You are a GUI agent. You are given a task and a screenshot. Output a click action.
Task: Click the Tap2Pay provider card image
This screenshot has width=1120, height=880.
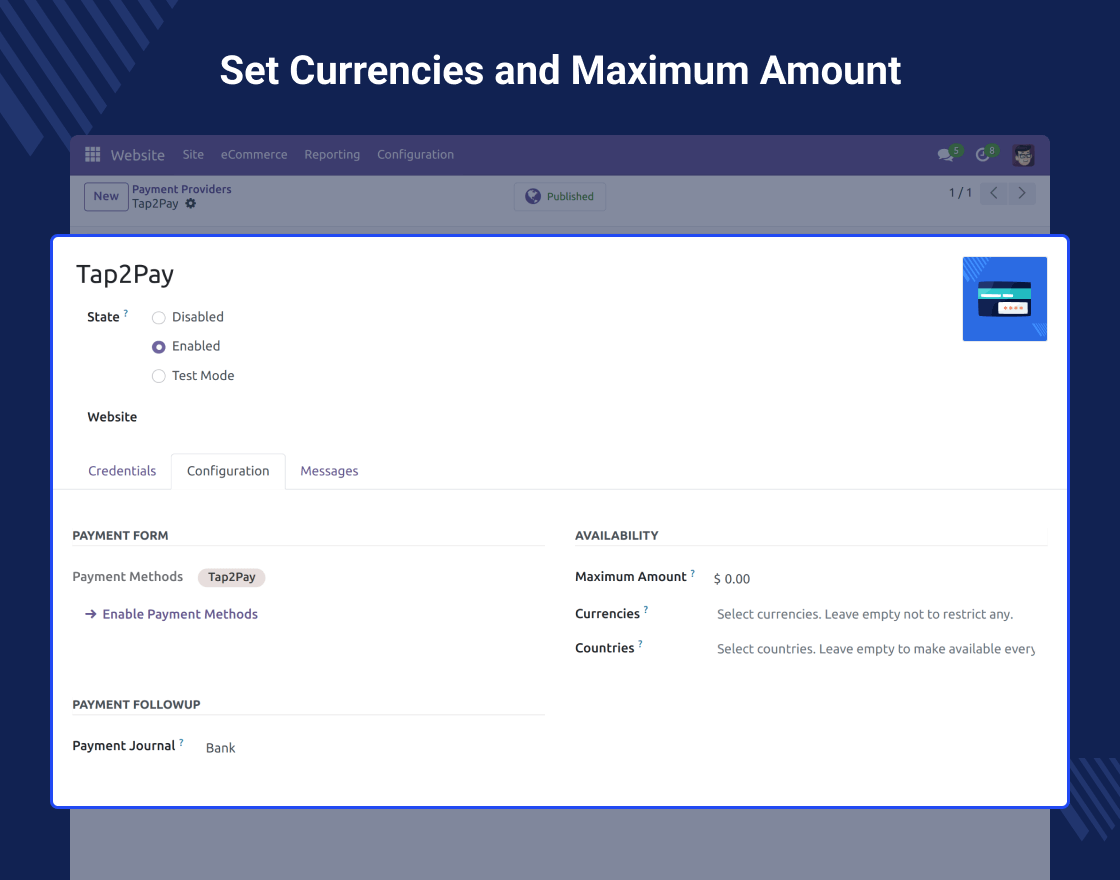1004,299
